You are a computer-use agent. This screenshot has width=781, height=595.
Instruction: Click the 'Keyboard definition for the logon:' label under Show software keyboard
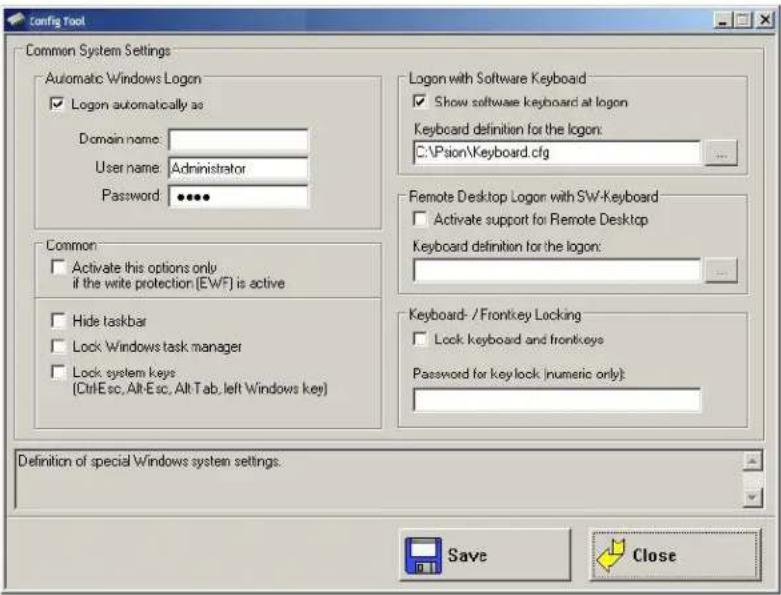[x=508, y=129]
